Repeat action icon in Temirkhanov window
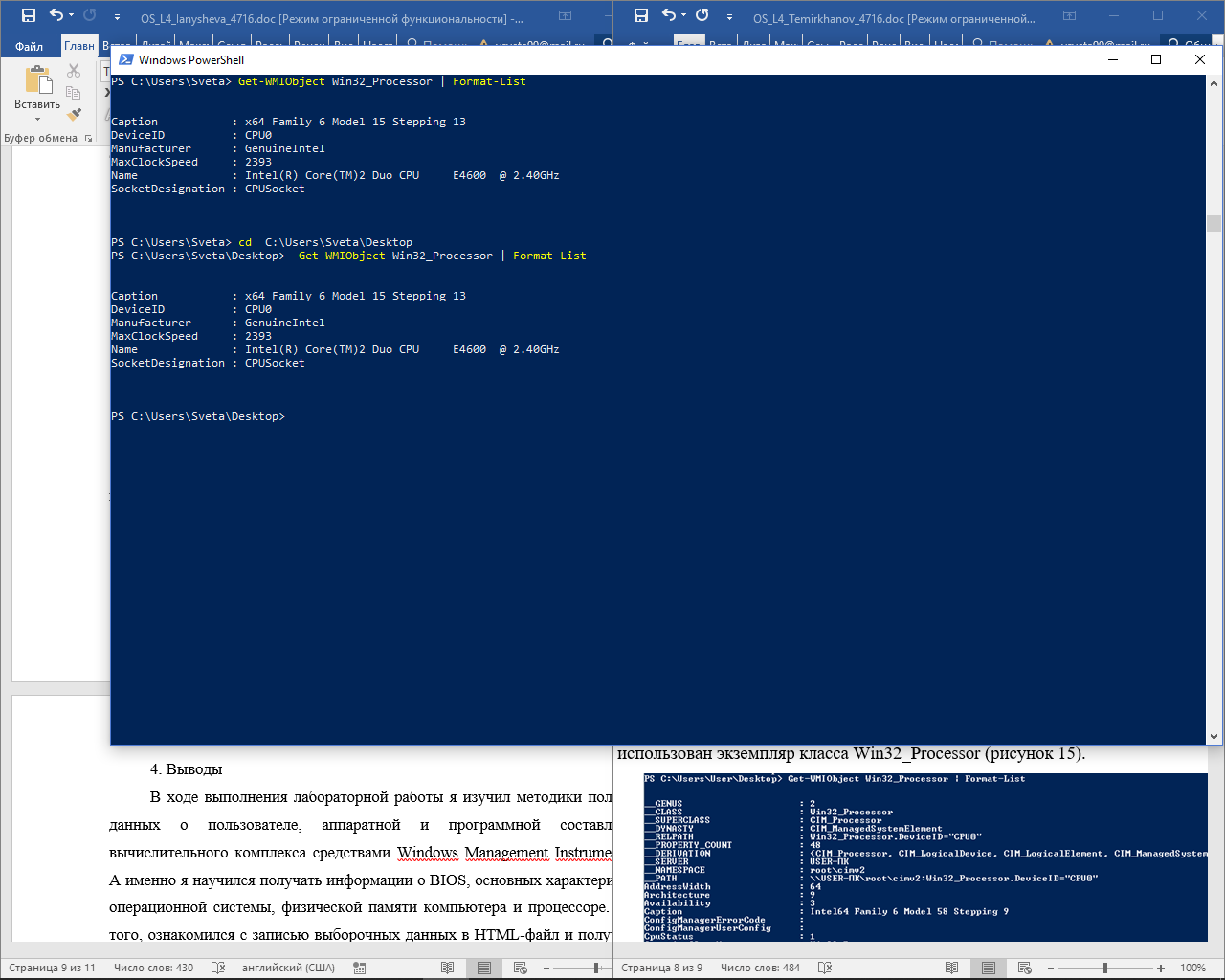This screenshot has width=1225, height=980. click(x=702, y=15)
